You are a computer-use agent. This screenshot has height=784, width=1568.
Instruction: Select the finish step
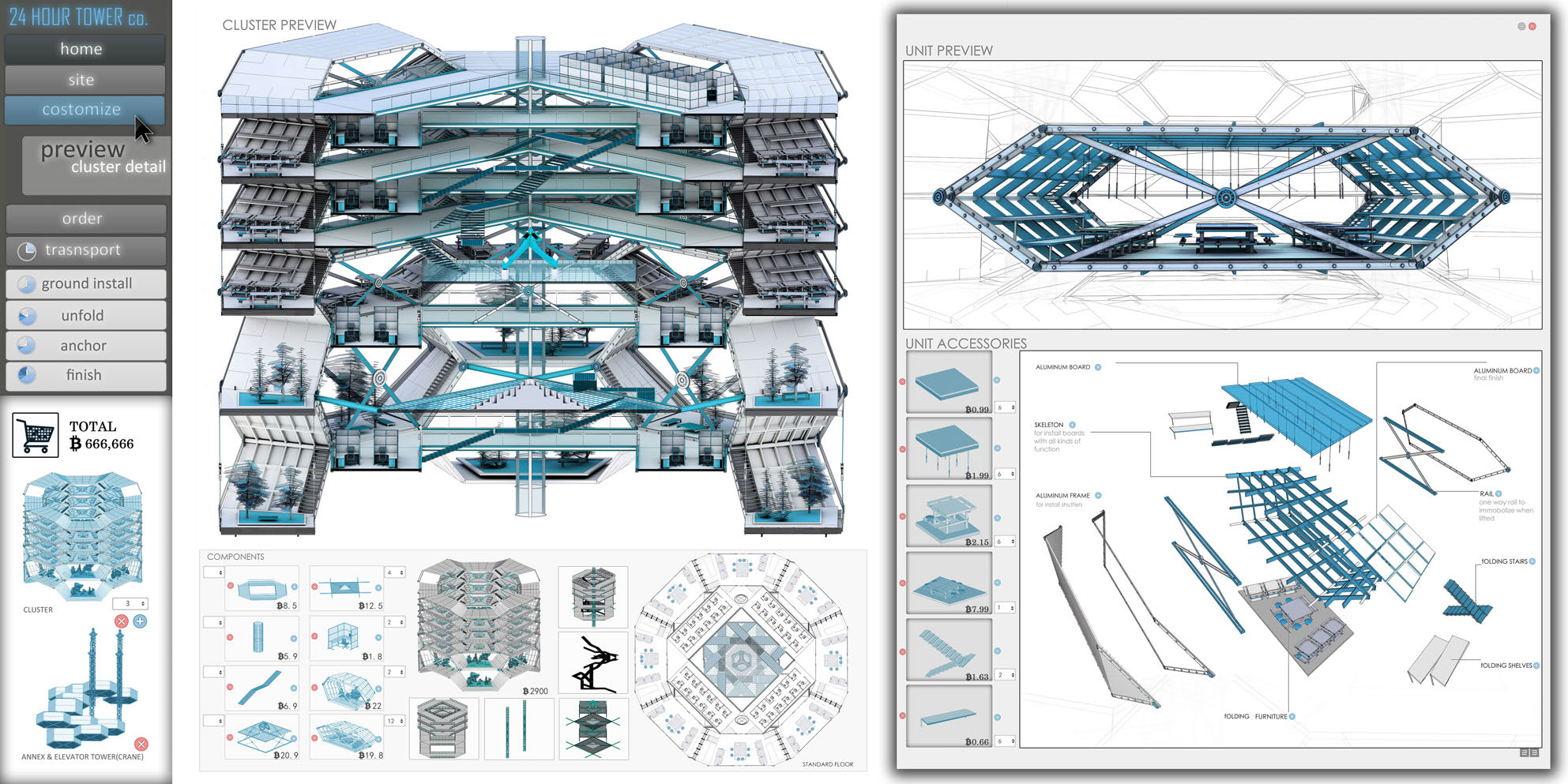point(86,375)
